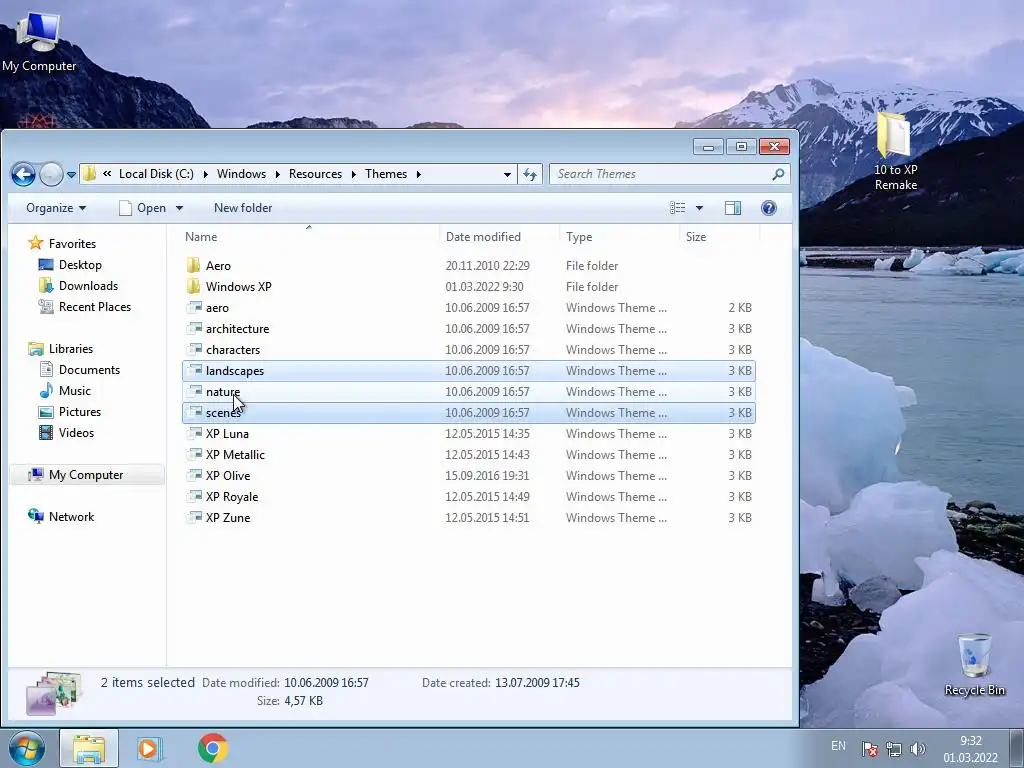Open the volume speaker tray icon
Viewport: 1024px width, 768px height.
[918, 749]
